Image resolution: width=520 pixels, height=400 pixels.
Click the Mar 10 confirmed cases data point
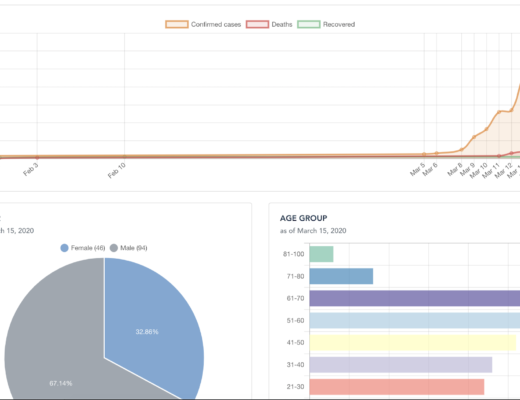click(486, 129)
